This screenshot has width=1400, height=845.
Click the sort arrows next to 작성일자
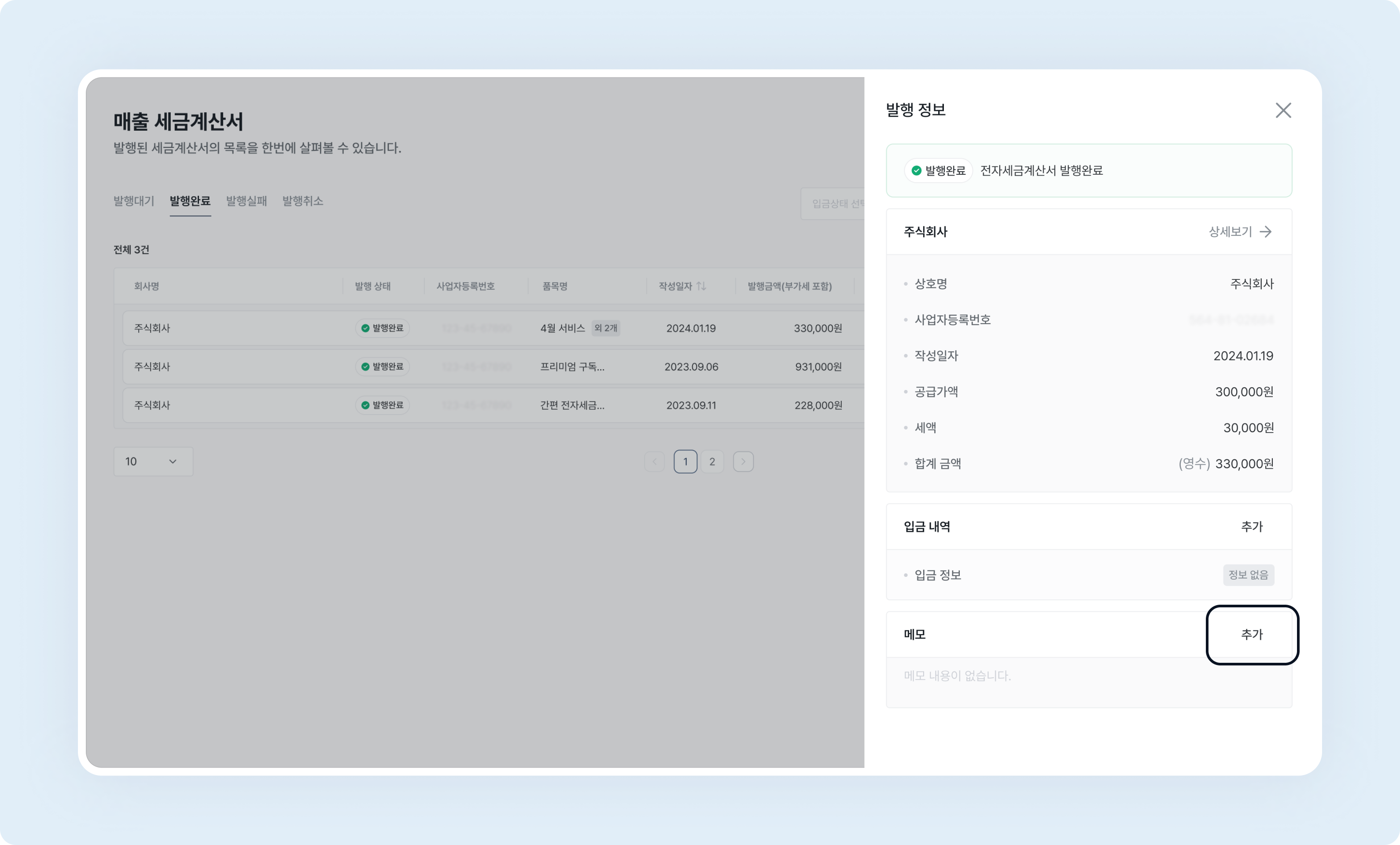(x=701, y=286)
